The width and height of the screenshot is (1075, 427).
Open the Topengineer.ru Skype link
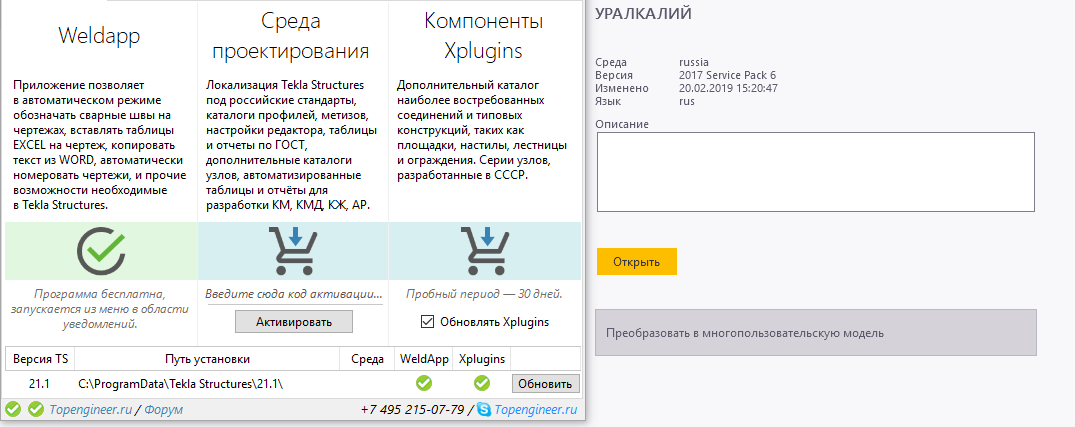point(535,410)
